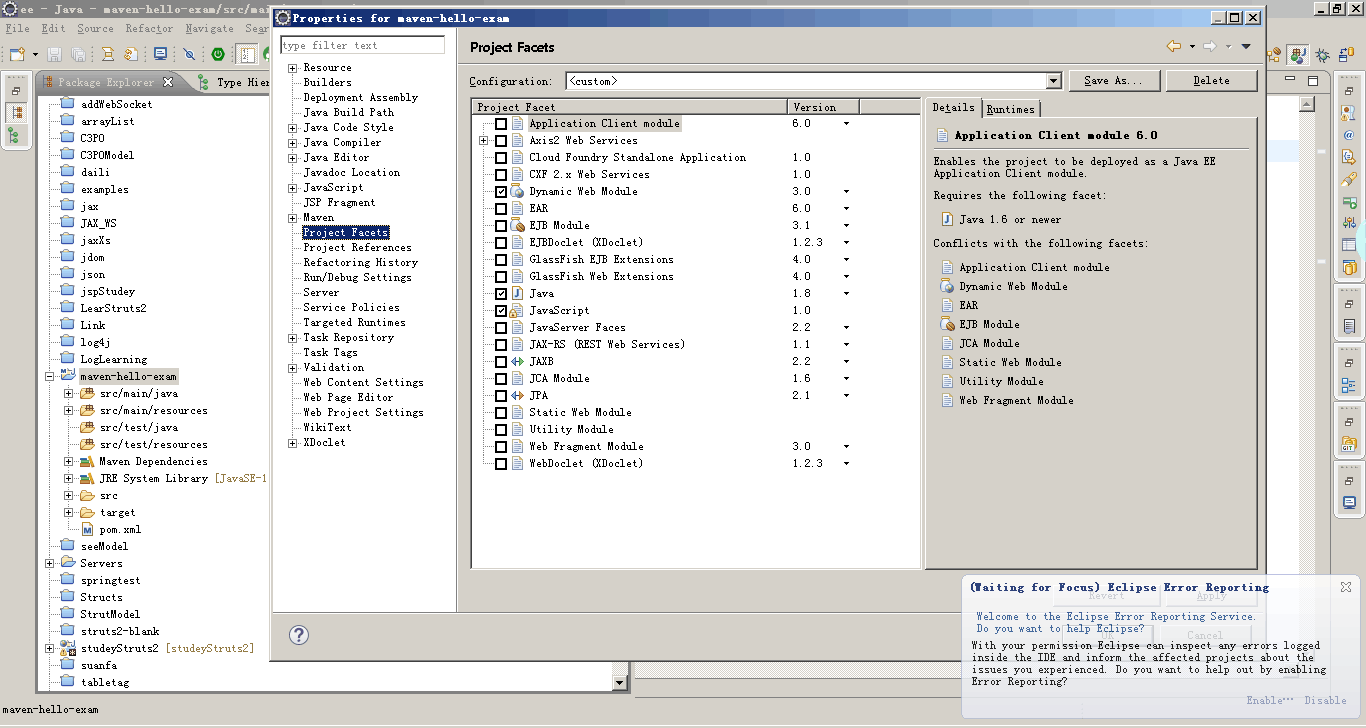Viewport: 1366px width, 728px height.
Task: Check the EJB Module facet checkbox
Action: coord(501,226)
